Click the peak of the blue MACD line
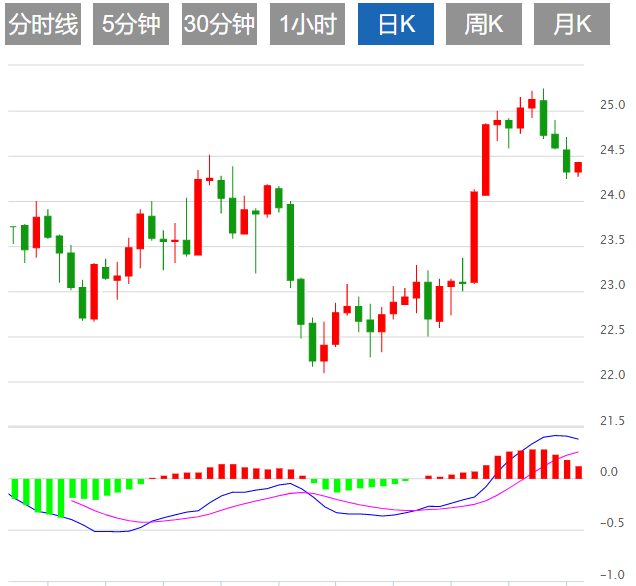 tap(556, 435)
